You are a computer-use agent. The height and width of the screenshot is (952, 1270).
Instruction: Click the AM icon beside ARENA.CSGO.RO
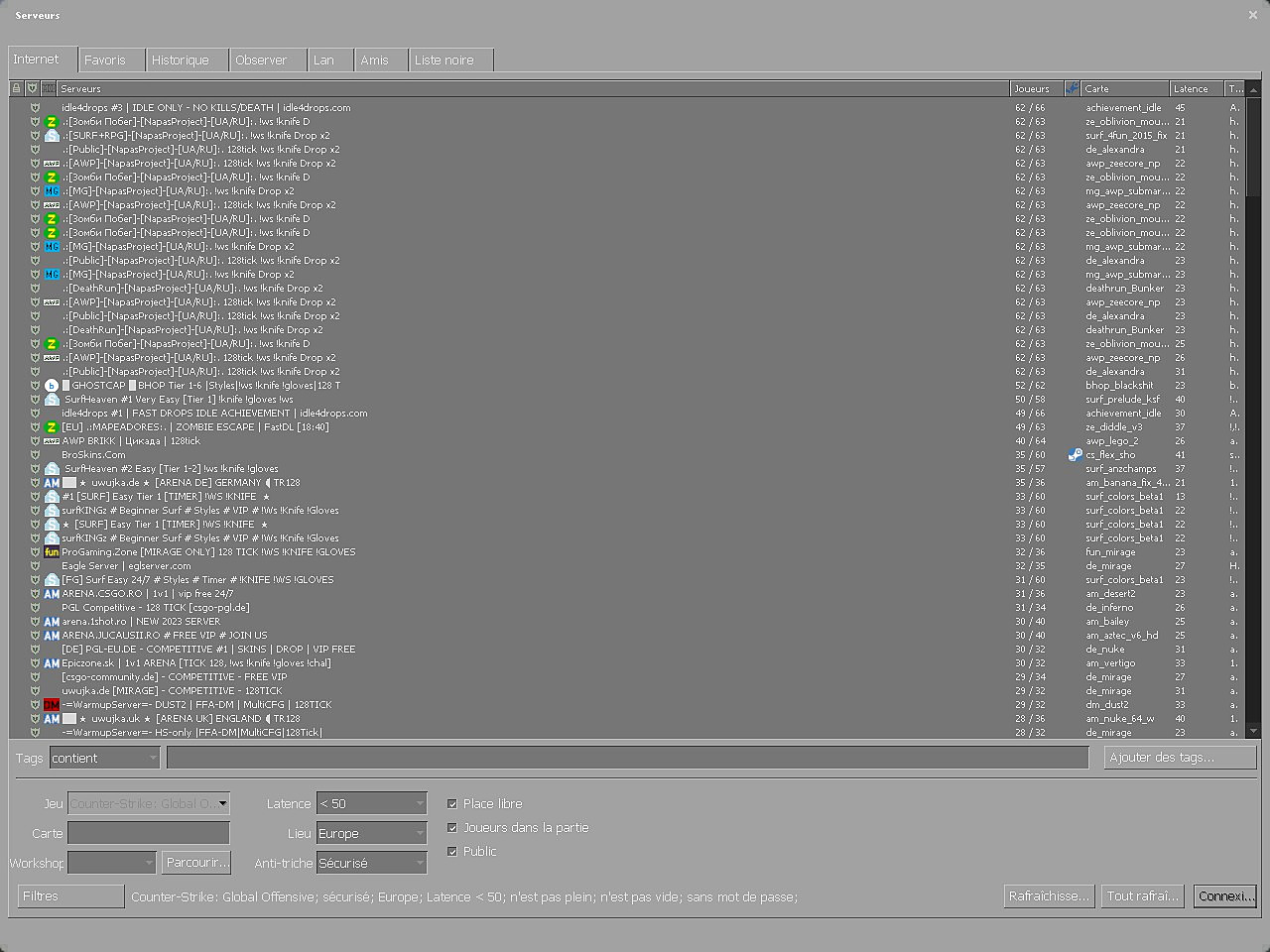(x=52, y=594)
